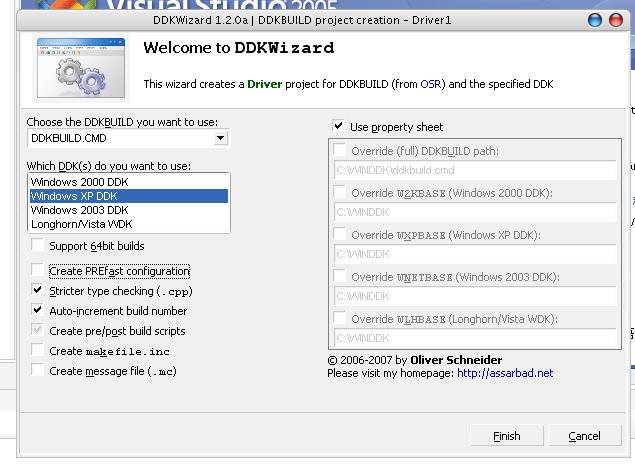635x465 pixels.
Task: Uncheck Stricter type checking (.cpp)
Action: click(x=38, y=290)
